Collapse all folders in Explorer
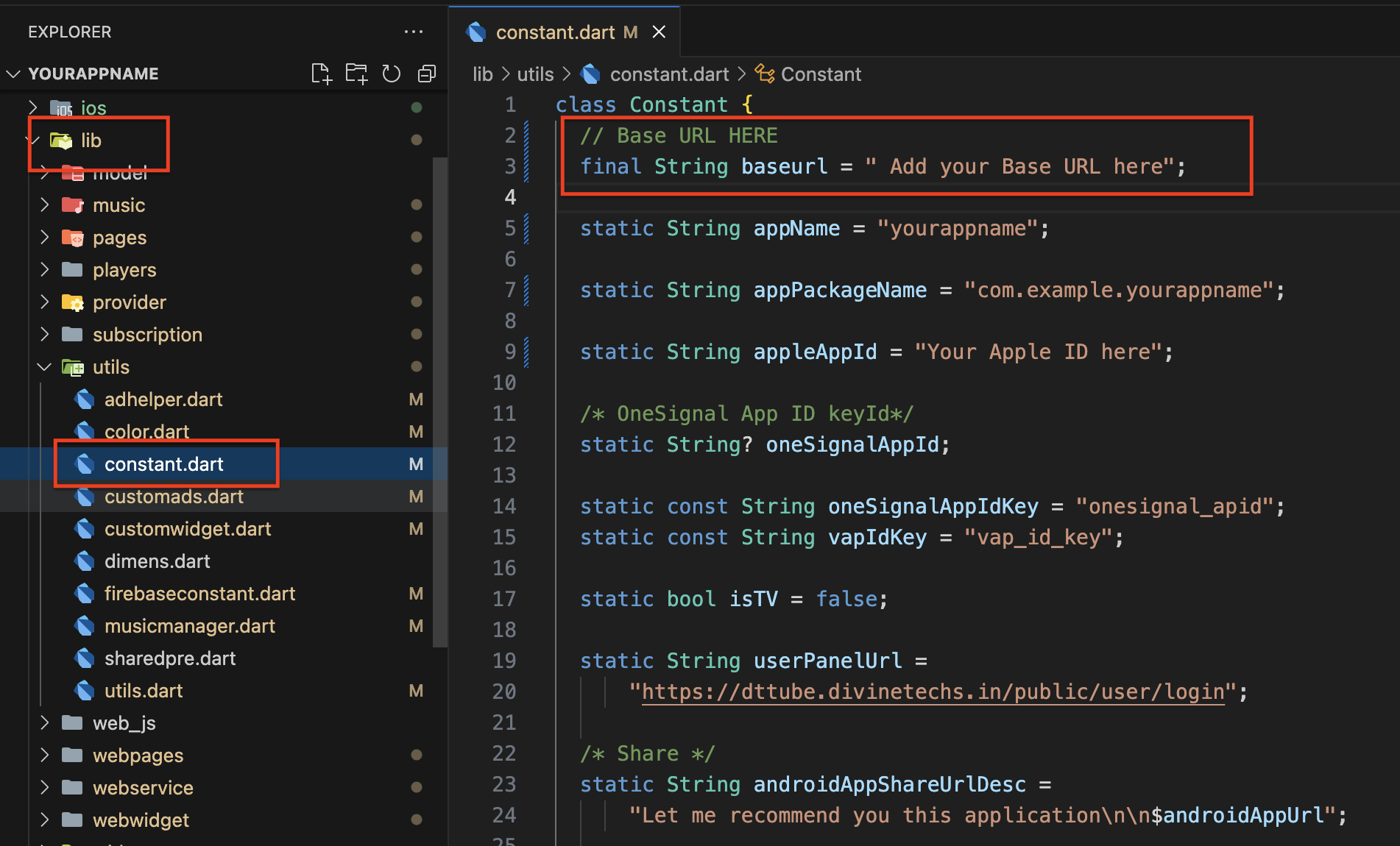This screenshot has width=1400, height=846. pos(427,74)
